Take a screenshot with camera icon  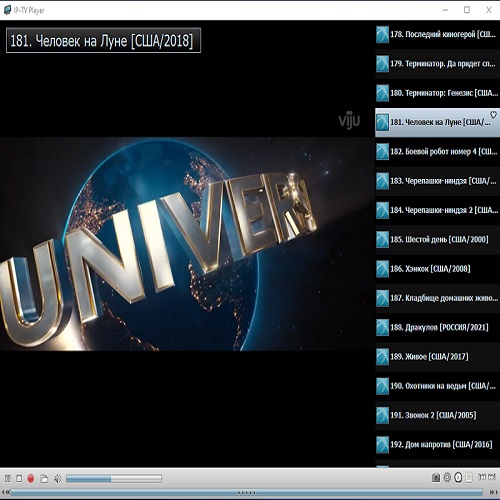click(436, 478)
